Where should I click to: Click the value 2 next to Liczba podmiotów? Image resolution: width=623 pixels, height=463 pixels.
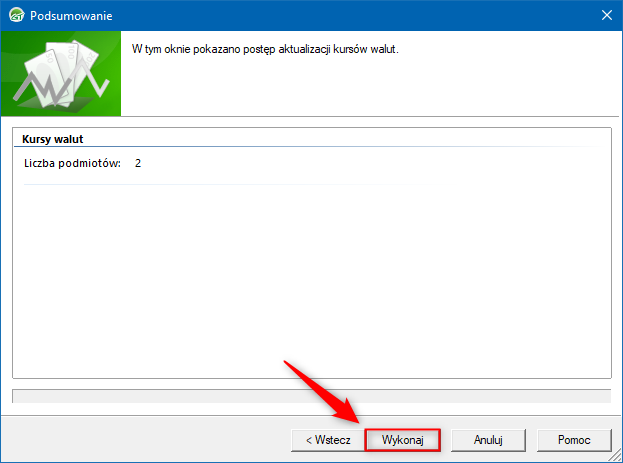coord(138,163)
